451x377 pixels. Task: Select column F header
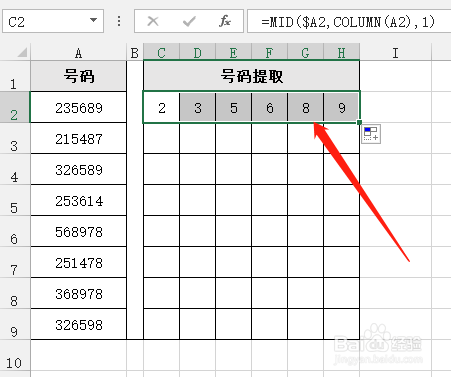(269, 52)
